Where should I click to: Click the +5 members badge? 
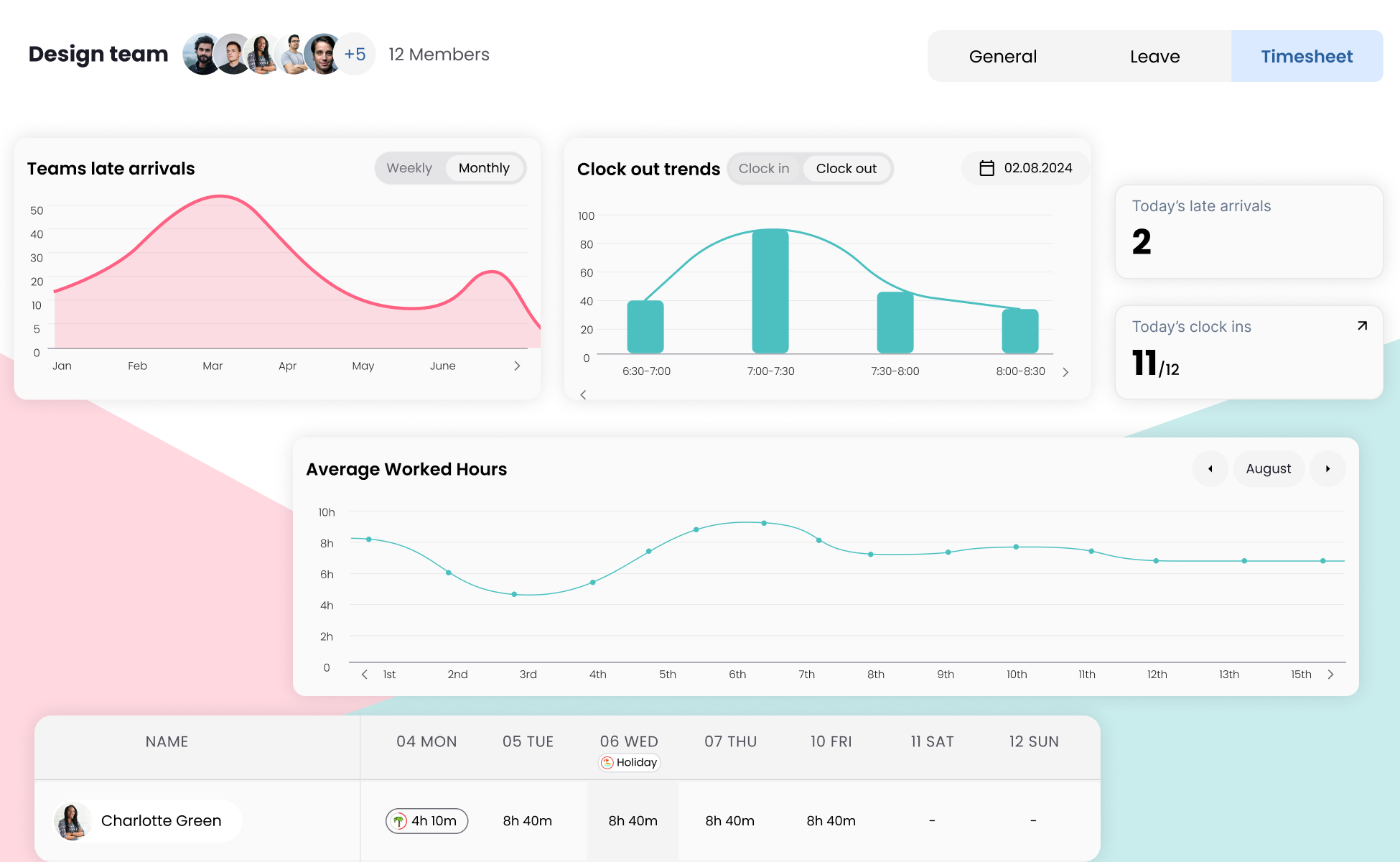(x=355, y=53)
